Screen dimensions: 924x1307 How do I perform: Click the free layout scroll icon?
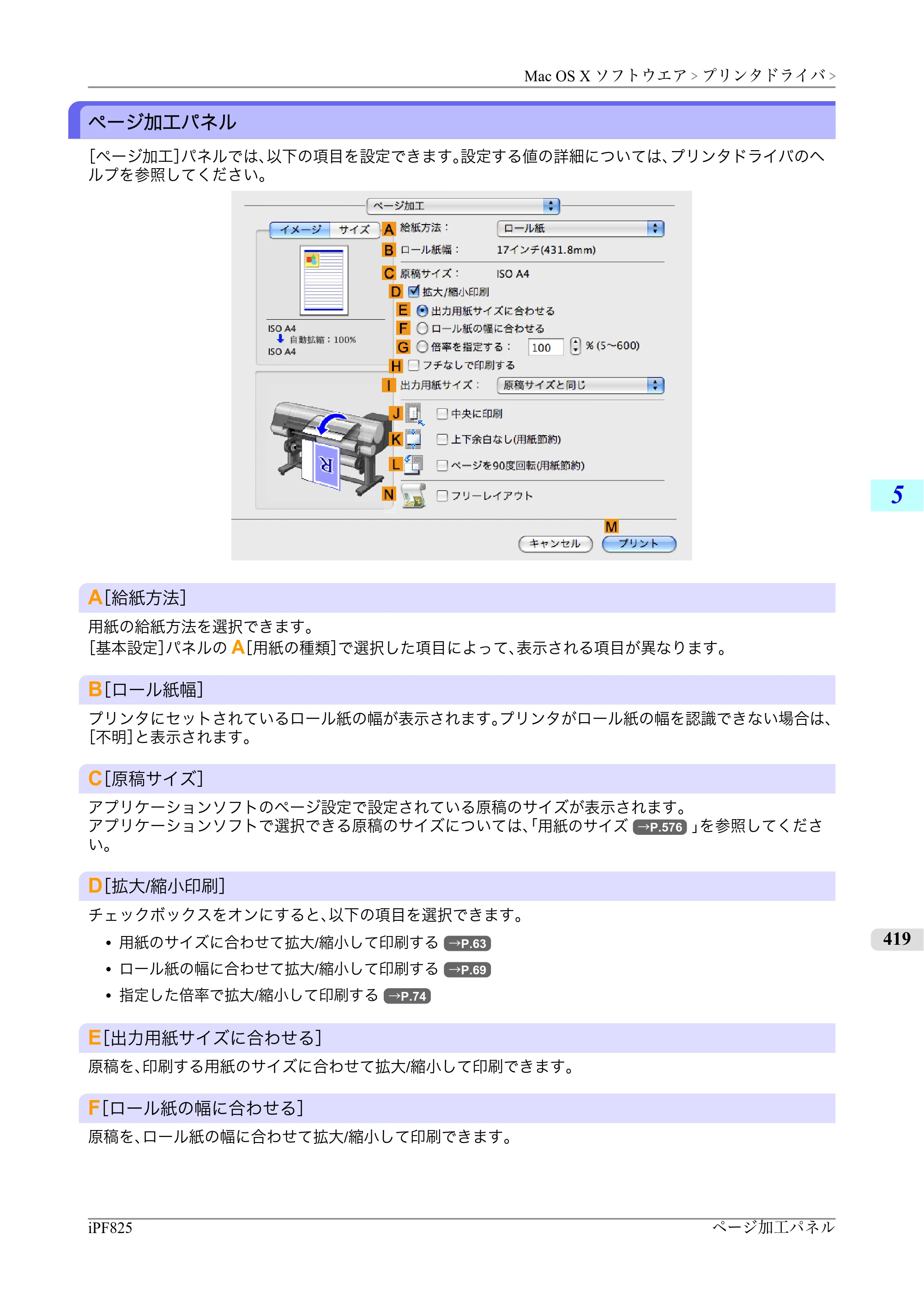[x=414, y=496]
